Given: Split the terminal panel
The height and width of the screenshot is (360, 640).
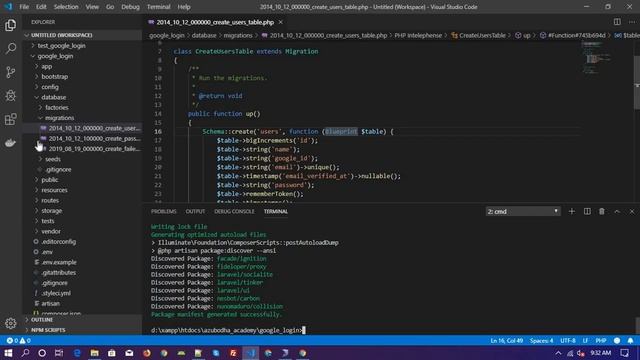Looking at the screenshot, I should [587, 211].
